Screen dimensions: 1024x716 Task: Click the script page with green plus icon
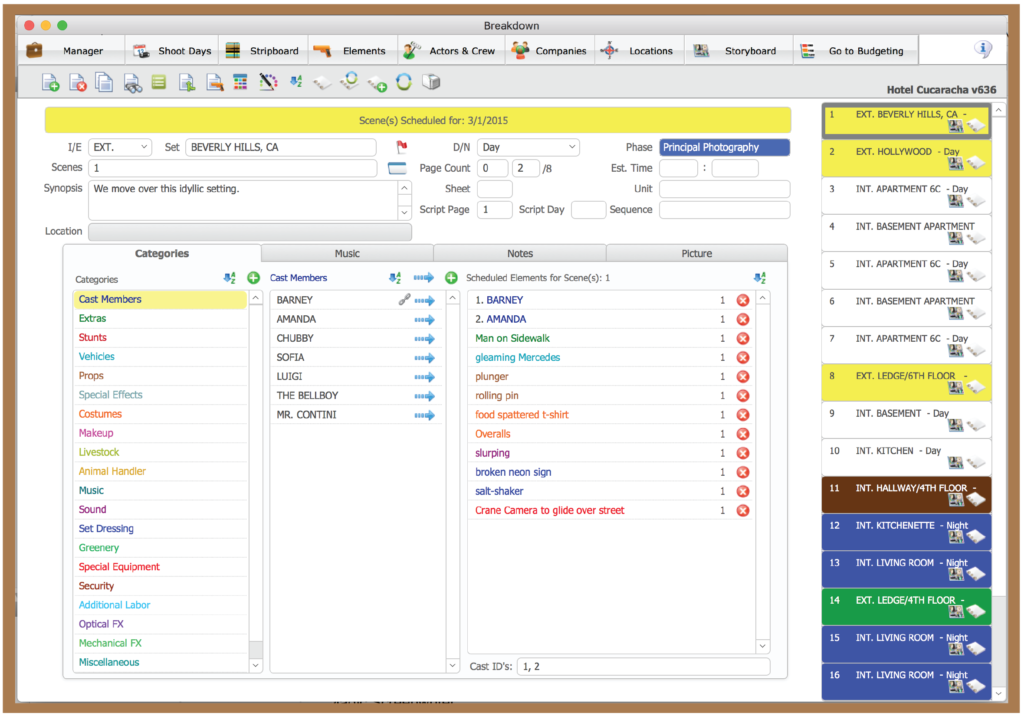point(377,83)
